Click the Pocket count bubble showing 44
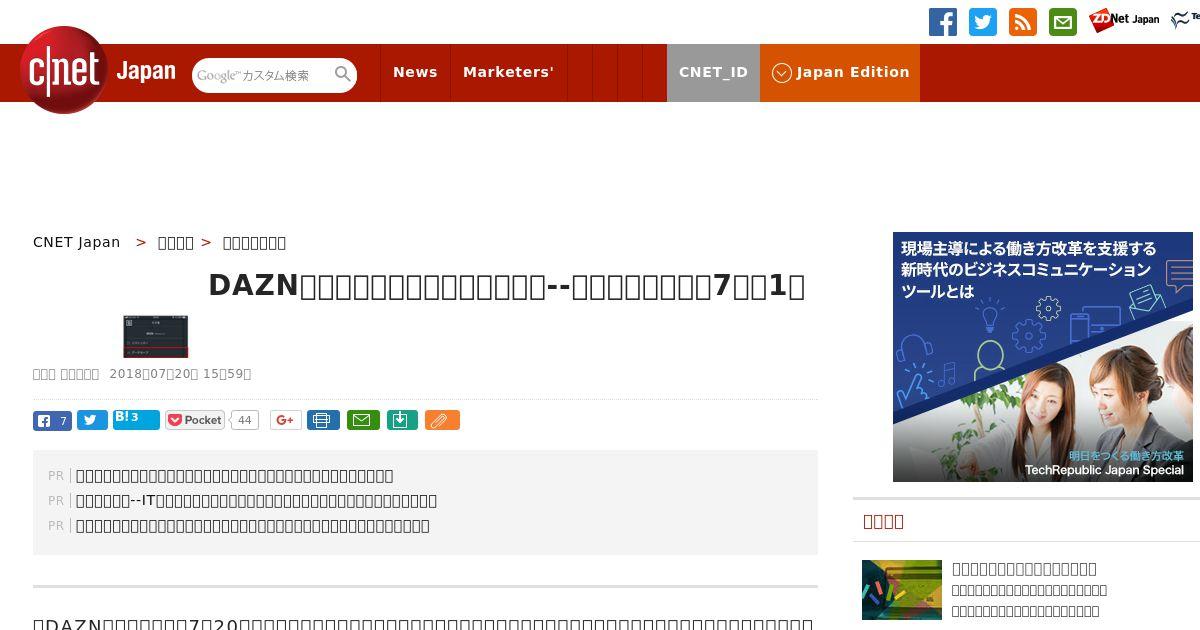This screenshot has width=1200, height=630. pos(244,420)
